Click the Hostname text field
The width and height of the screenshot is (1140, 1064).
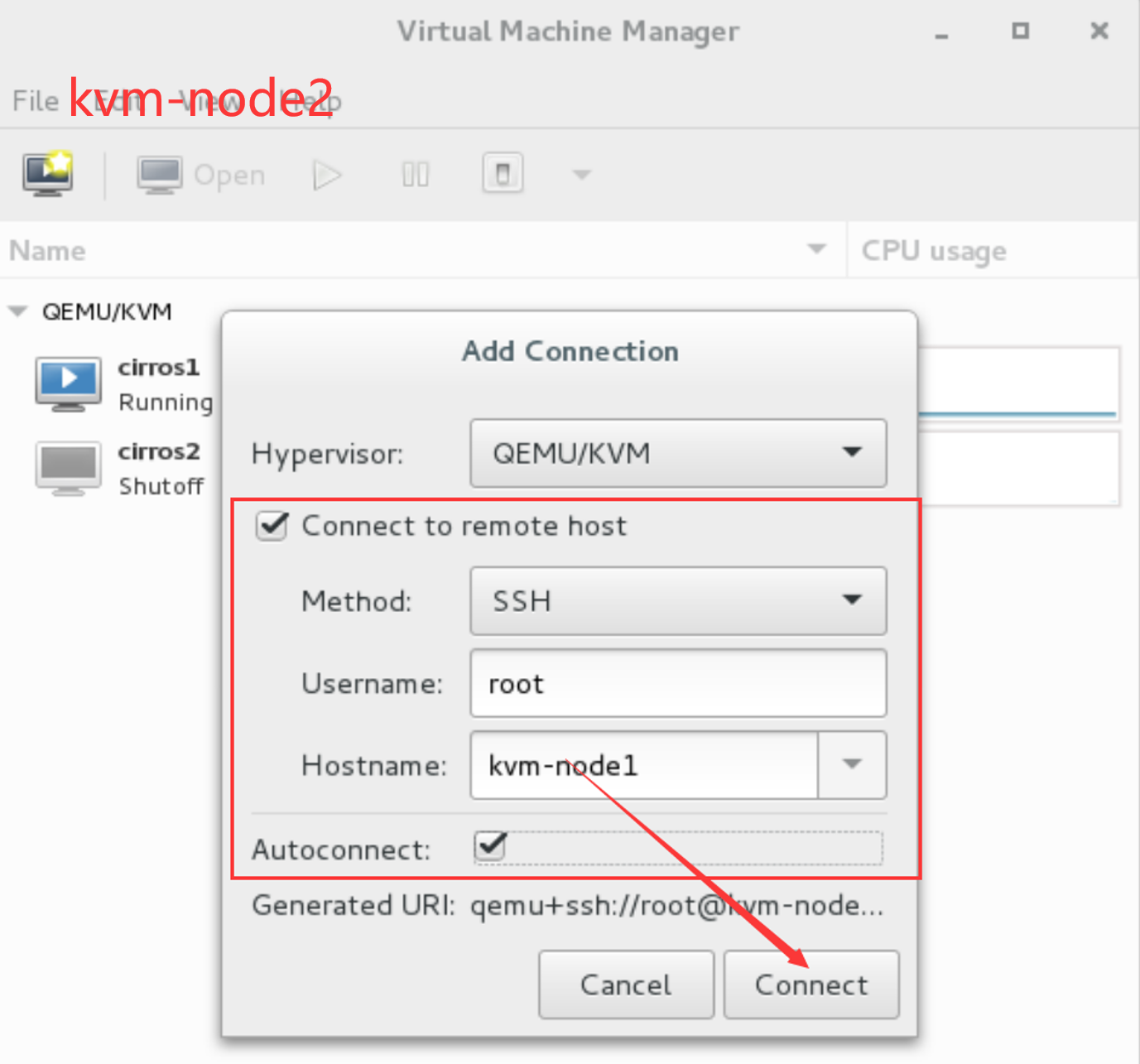[644, 765]
